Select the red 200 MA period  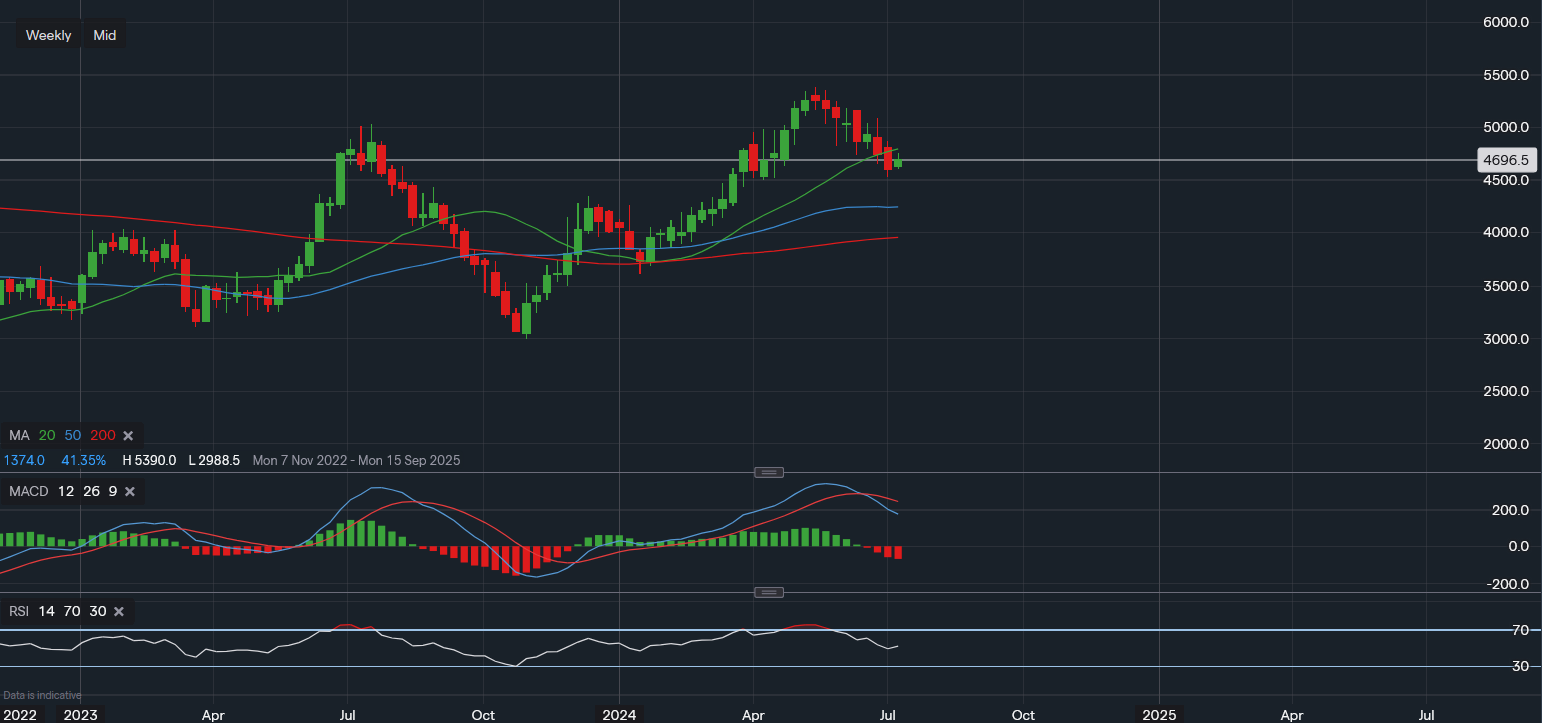tap(102, 436)
